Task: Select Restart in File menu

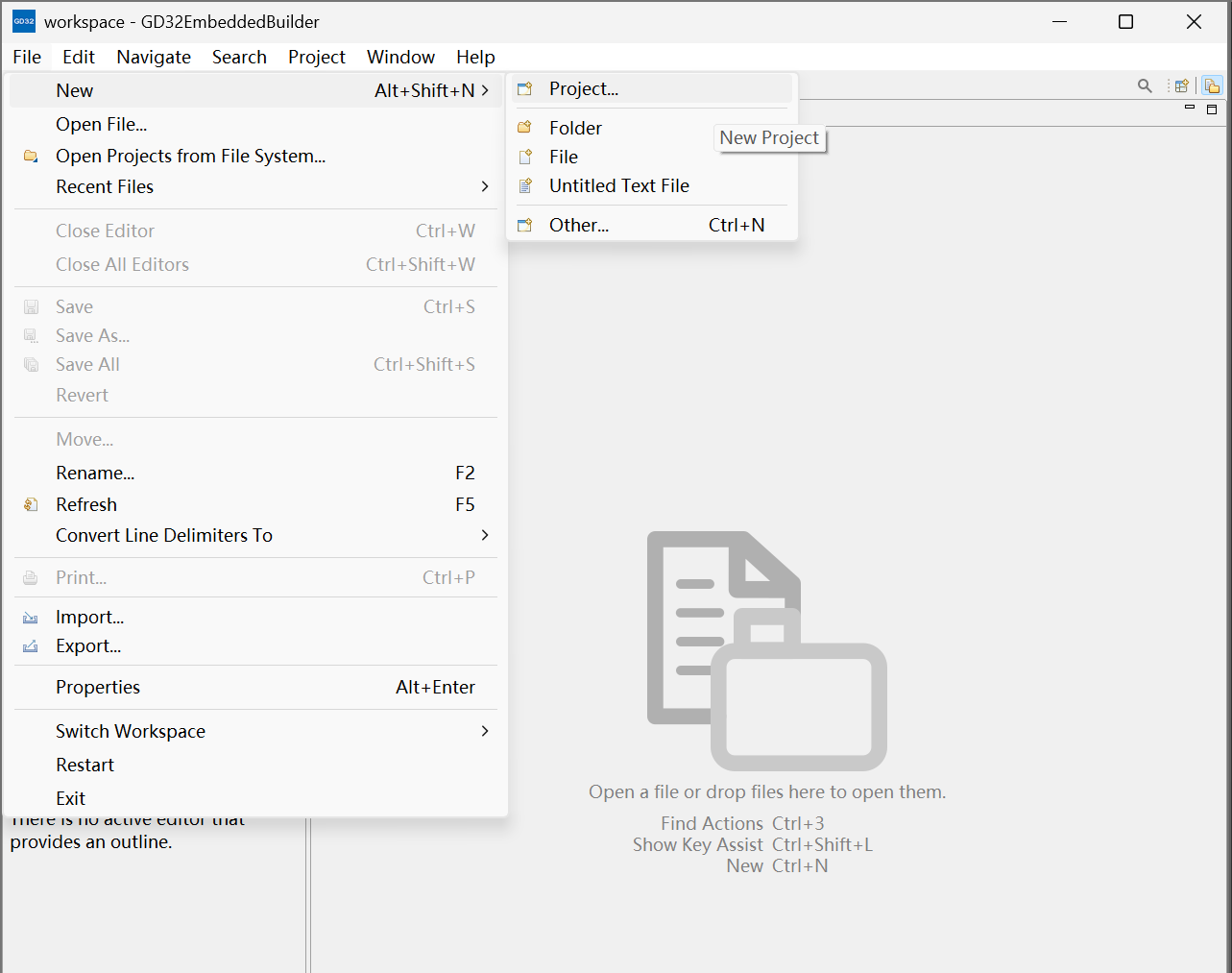Action: [255, 765]
